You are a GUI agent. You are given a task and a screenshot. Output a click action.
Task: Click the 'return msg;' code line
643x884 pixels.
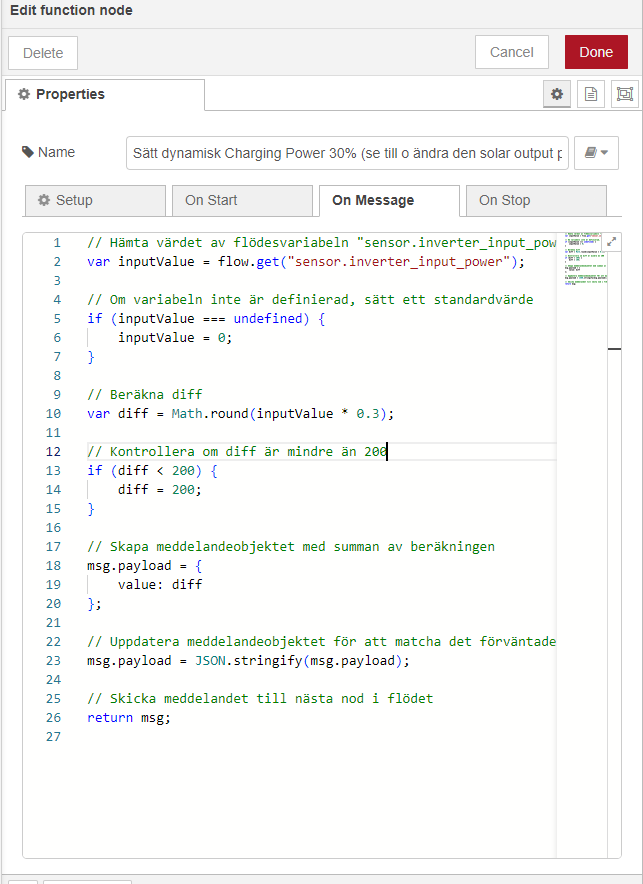point(128,718)
